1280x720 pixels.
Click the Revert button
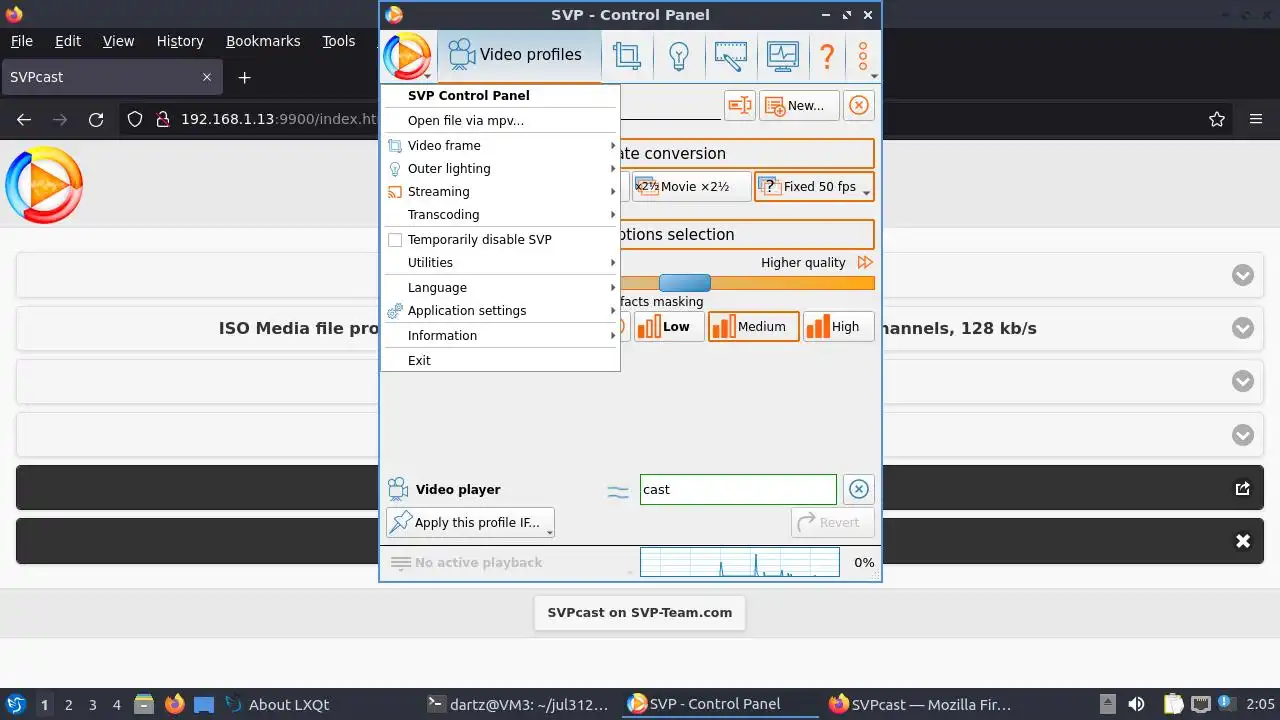click(832, 522)
